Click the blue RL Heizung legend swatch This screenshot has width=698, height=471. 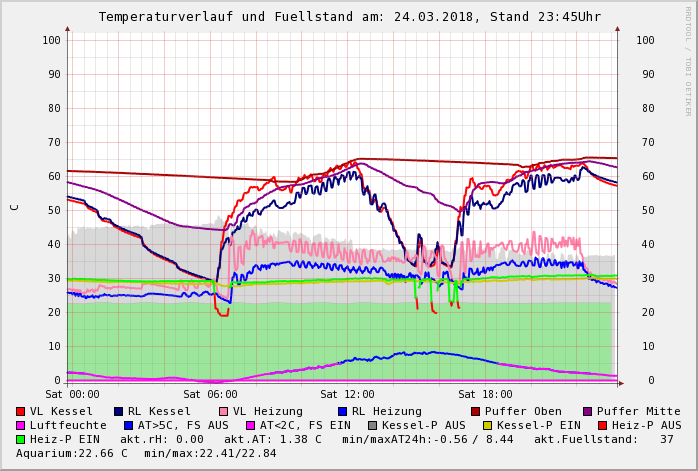click(x=342, y=412)
